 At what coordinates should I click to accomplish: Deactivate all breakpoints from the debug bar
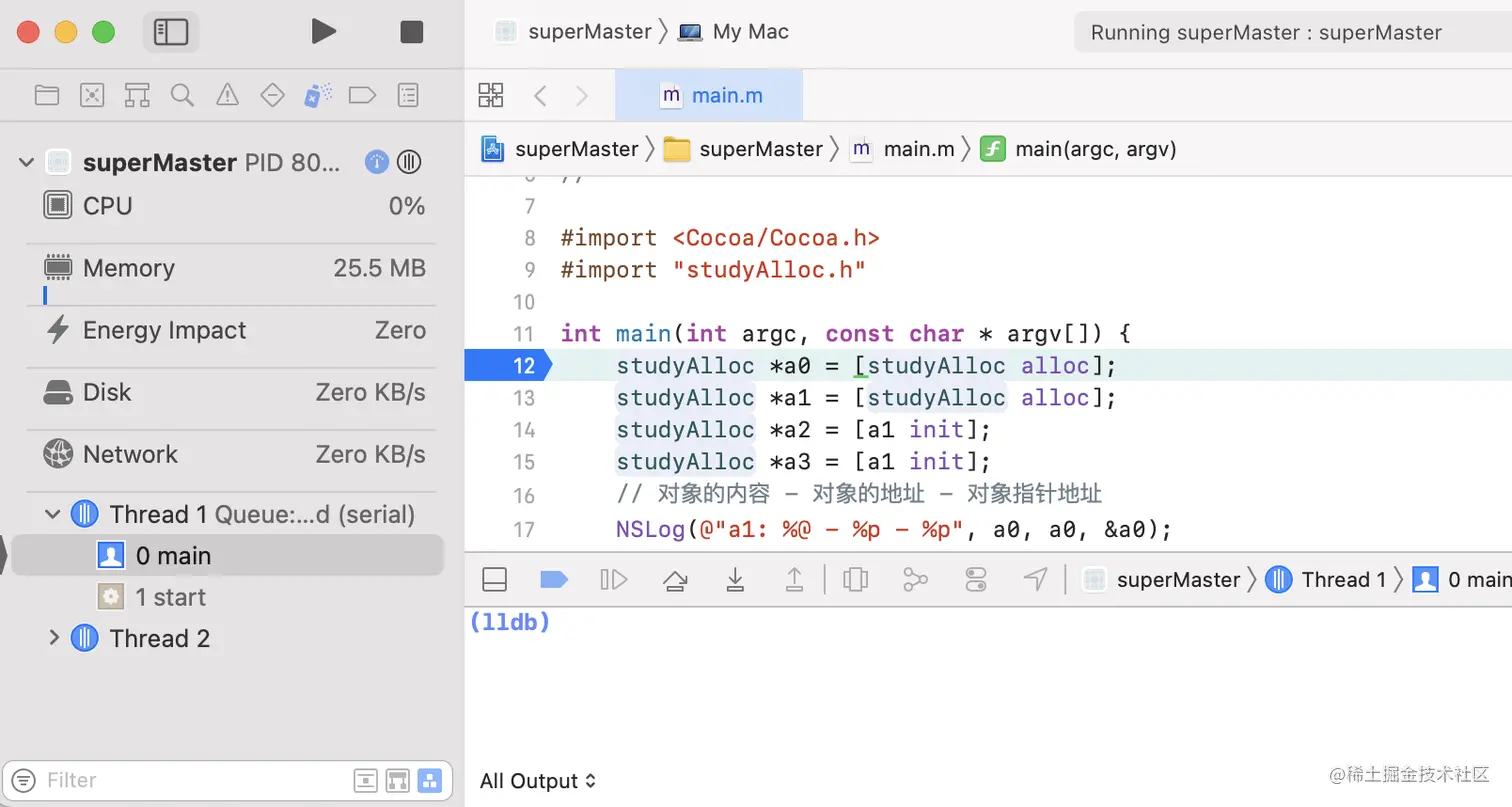point(554,580)
